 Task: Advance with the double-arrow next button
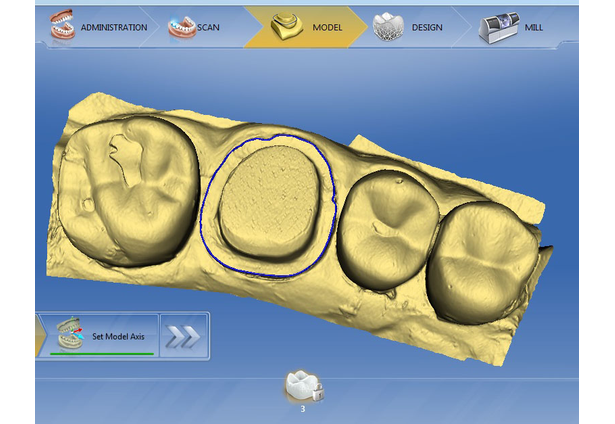click(183, 336)
